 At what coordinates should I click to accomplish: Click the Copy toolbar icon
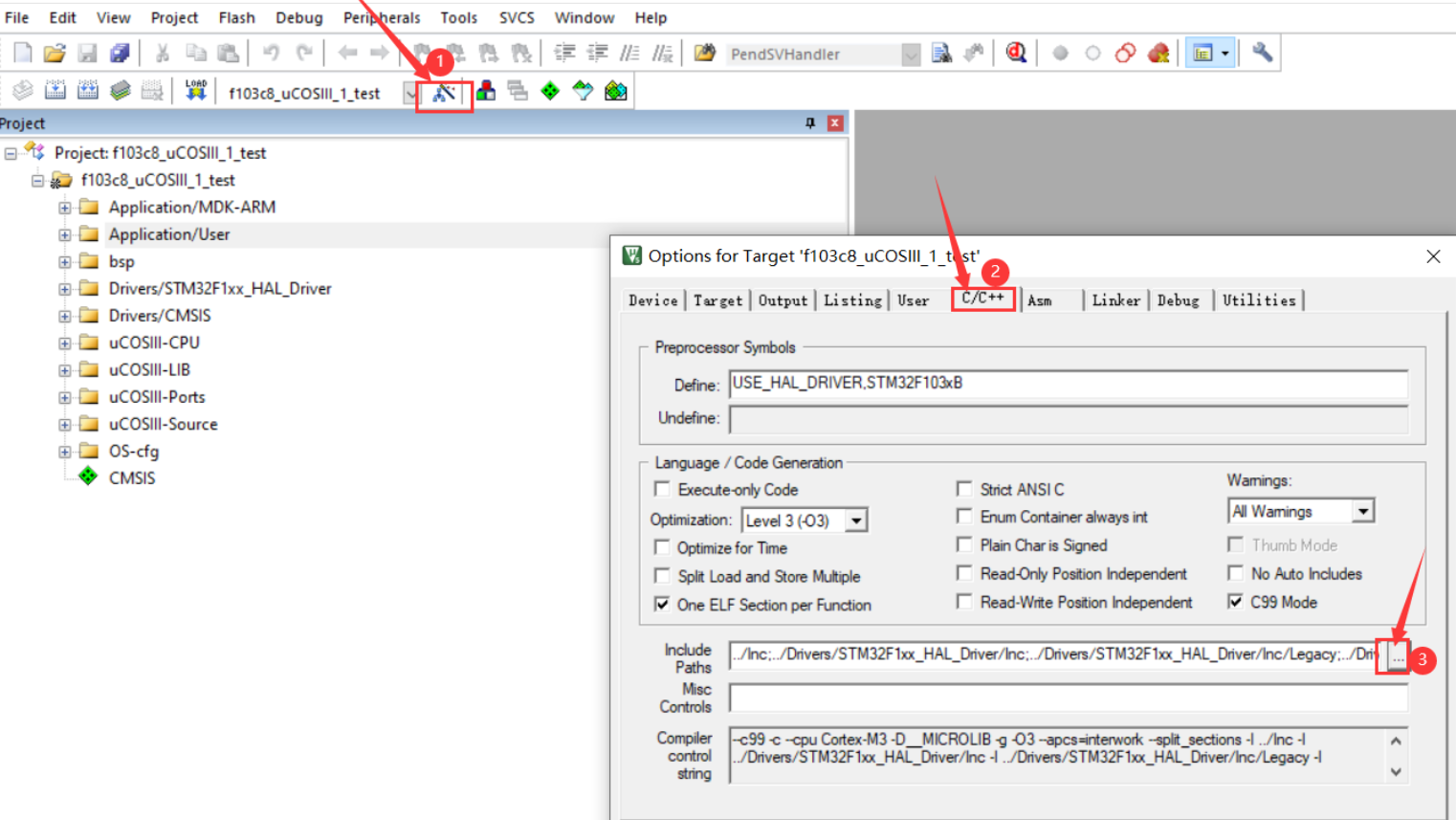coord(196,54)
